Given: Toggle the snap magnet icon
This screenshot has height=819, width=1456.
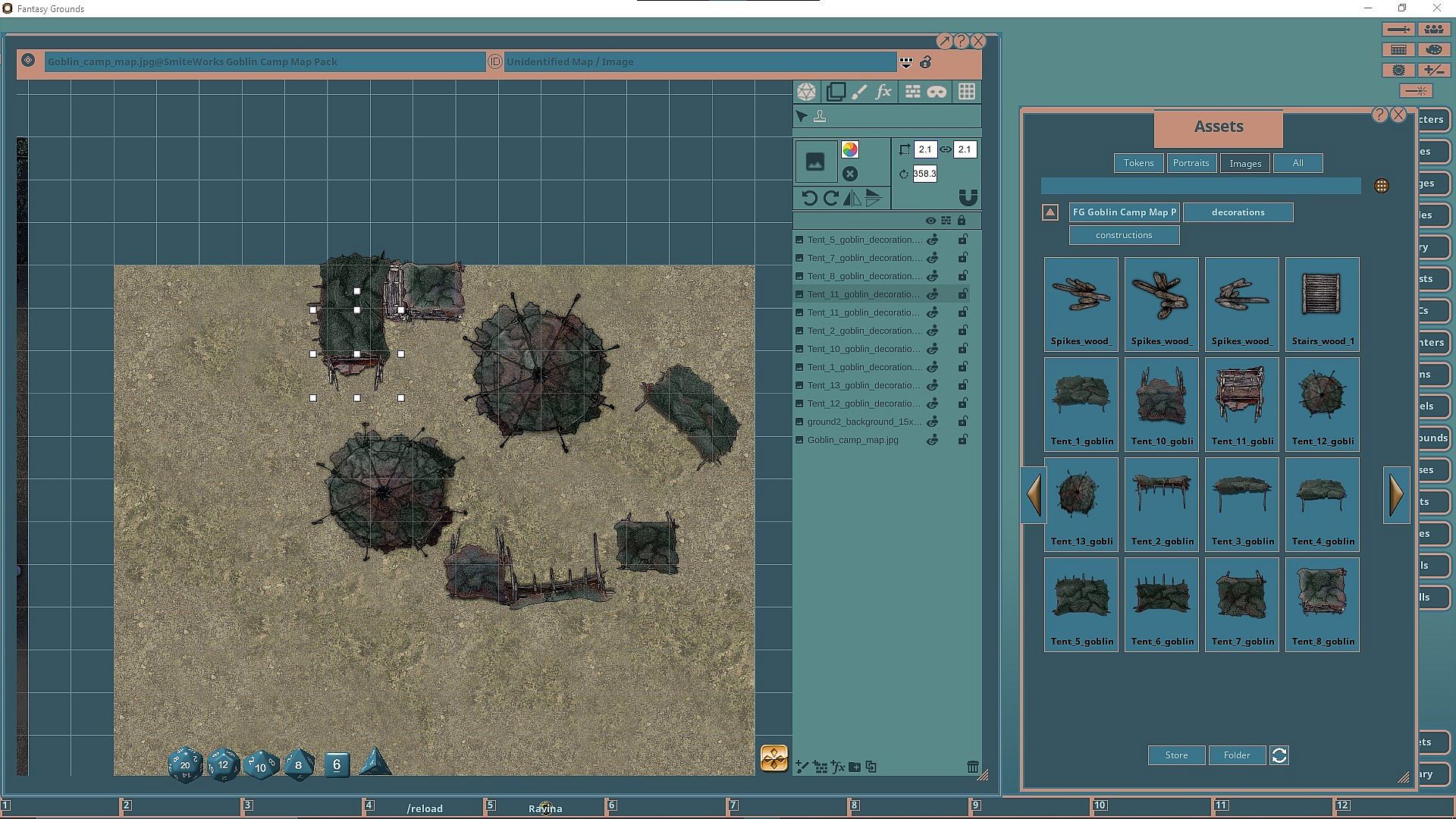Looking at the screenshot, I should tap(968, 198).
